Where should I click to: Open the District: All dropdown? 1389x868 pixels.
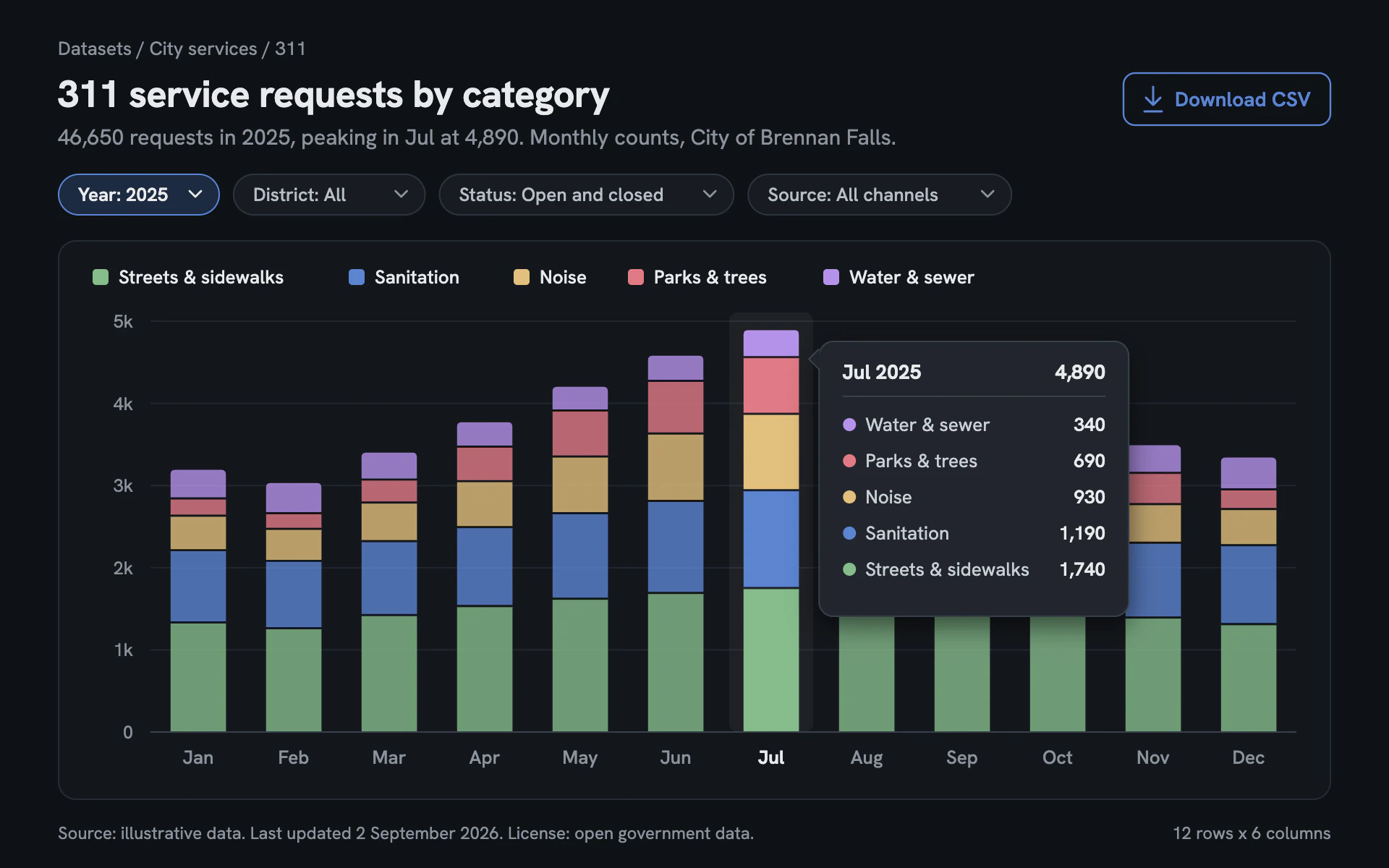tap(329, 195)
